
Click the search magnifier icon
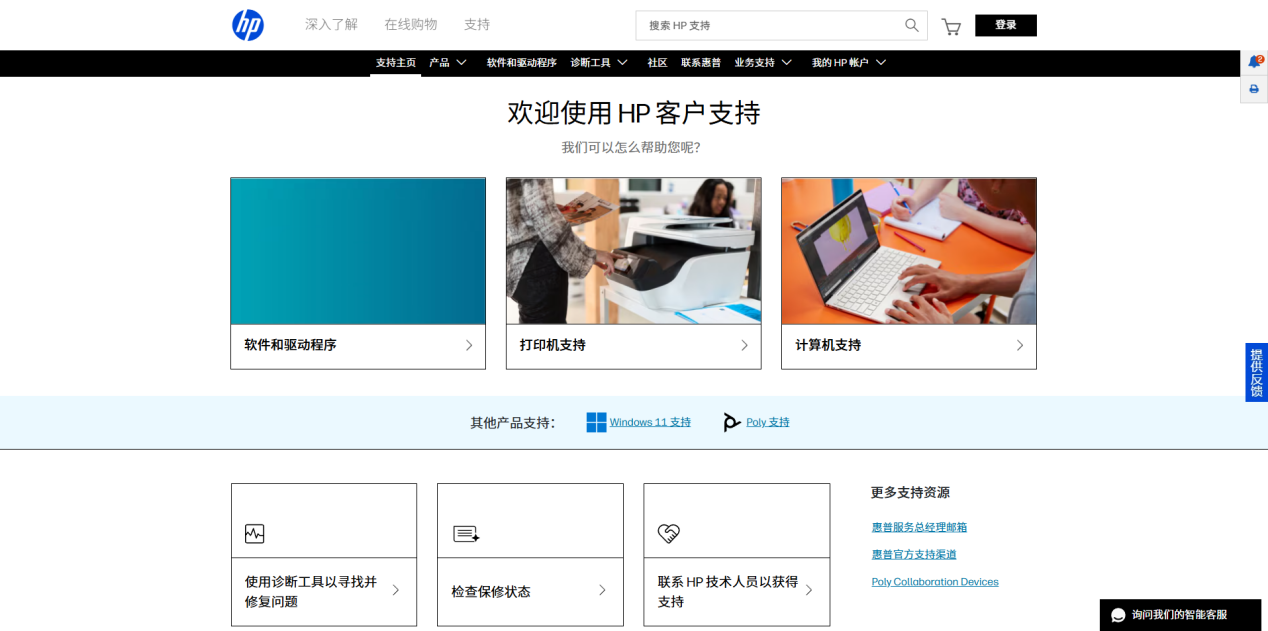point(911,25)
